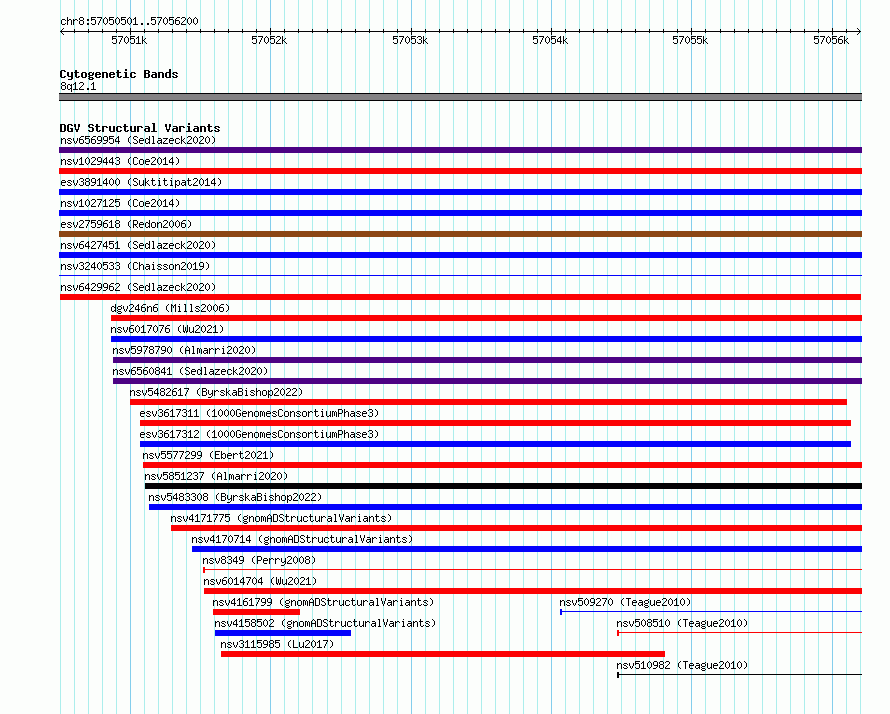This screenshot has width=890, height=714.
Task: Select the nsv4158502 (gnomADStructuralVariants) label
Action: [x=325, y=623]
